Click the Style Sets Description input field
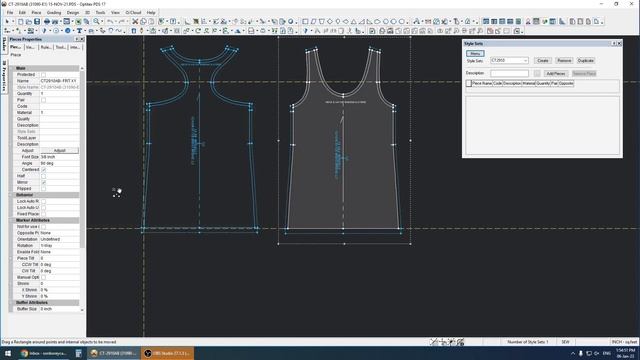Screen dimensions: 640x360 509,73
